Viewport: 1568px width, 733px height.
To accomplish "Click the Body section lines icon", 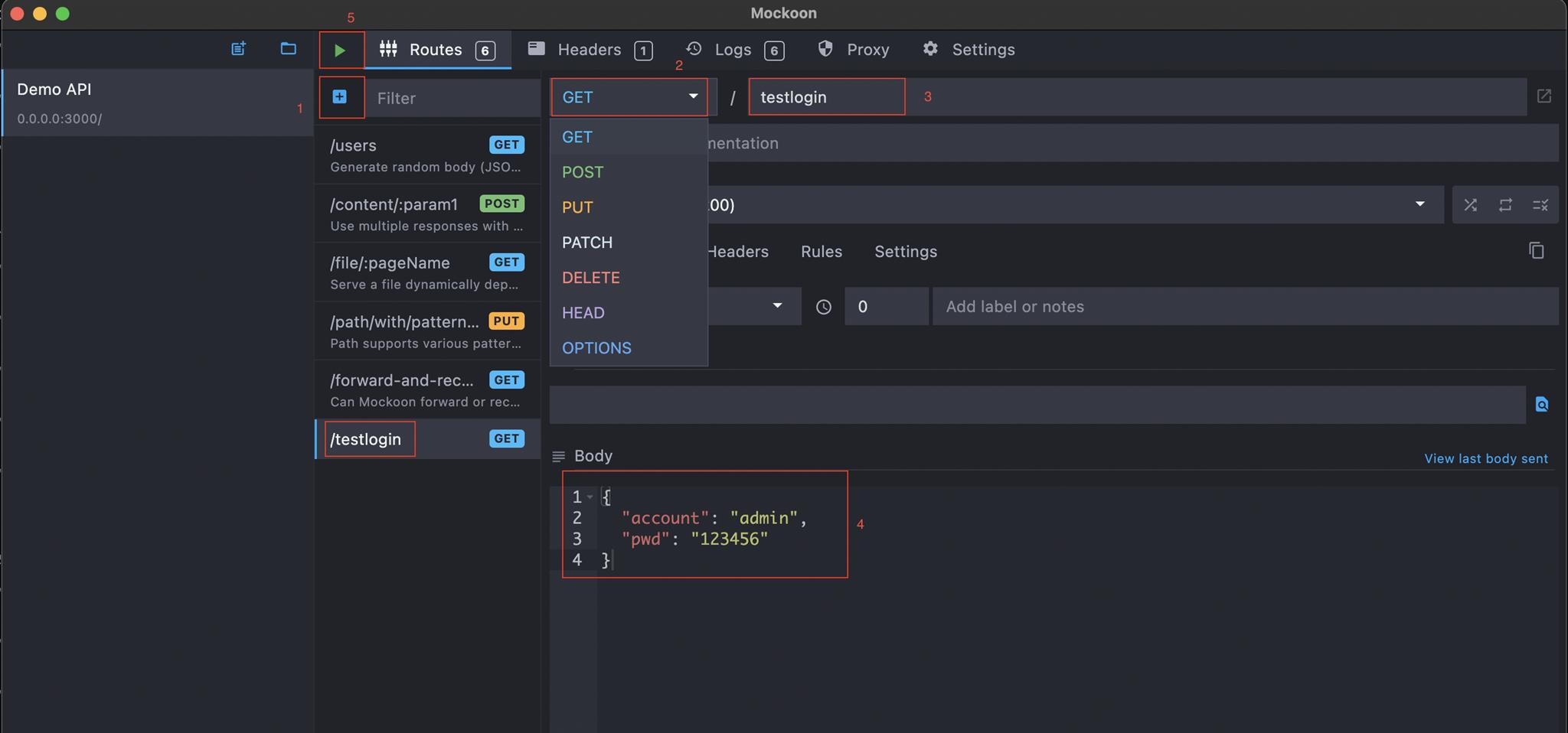I will pos(558,456).
